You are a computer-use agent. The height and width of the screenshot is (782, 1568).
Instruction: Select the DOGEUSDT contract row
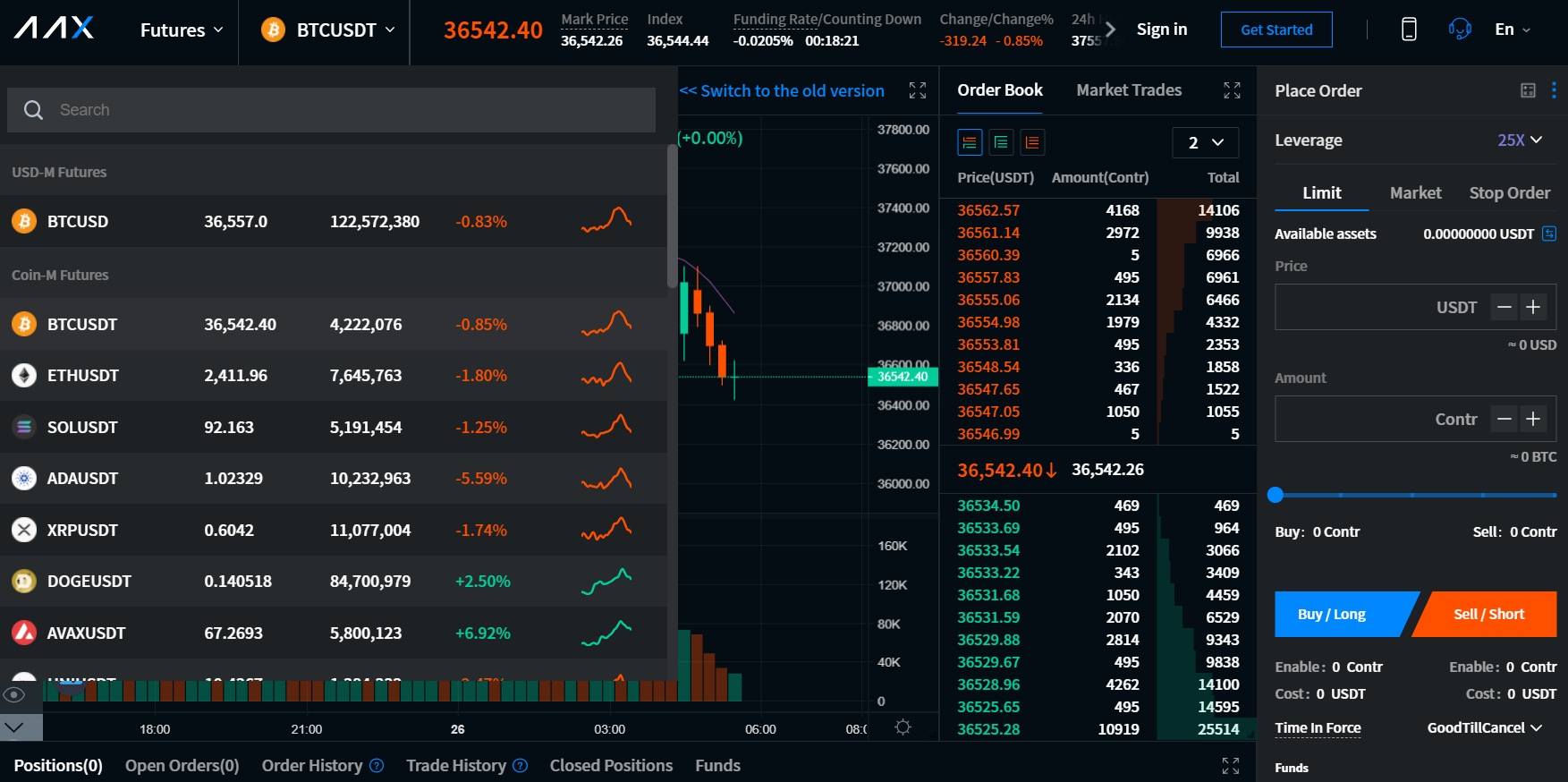tap(333, 582)
